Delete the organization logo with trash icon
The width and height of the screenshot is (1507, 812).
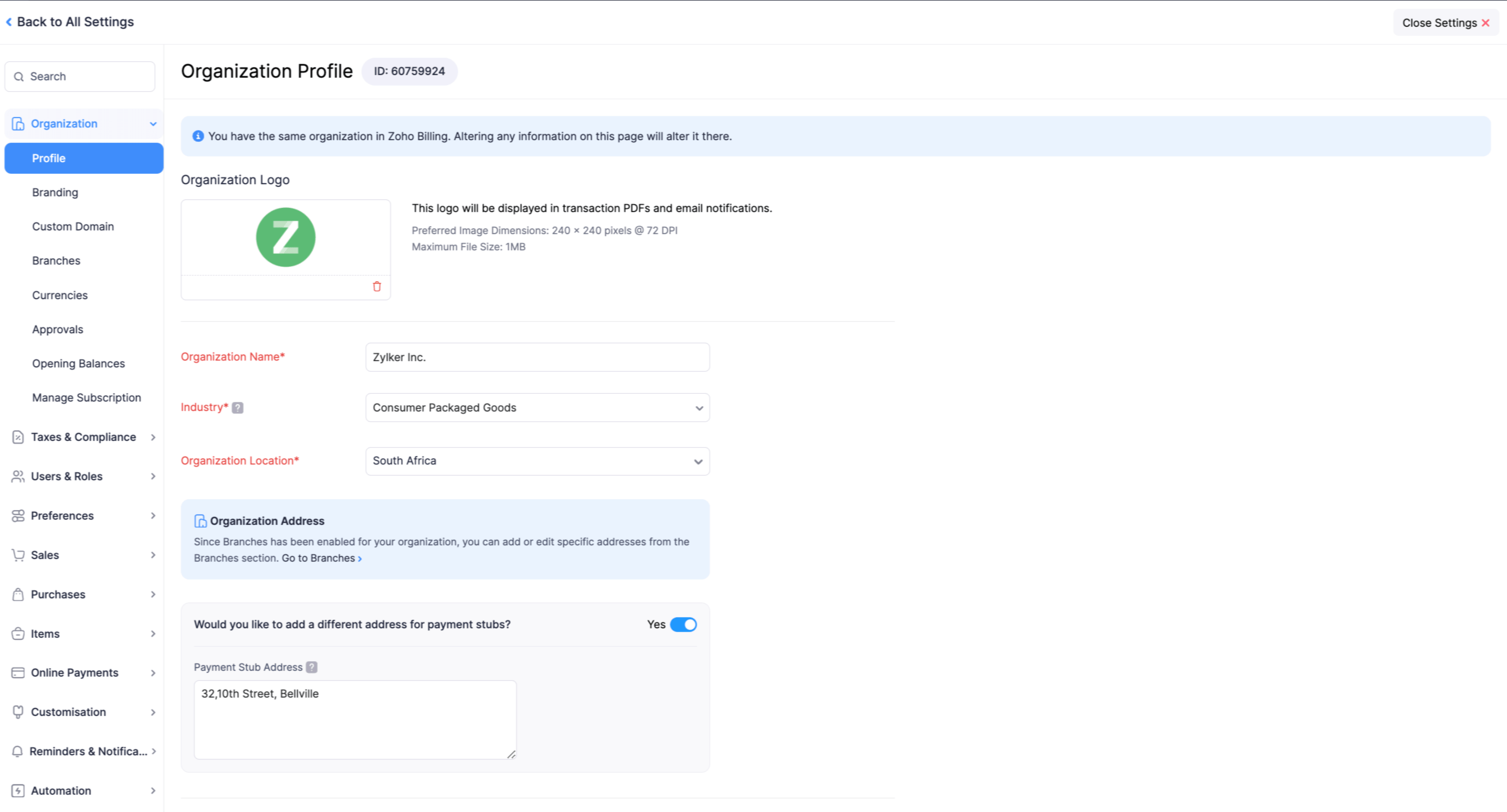(377, 286)
